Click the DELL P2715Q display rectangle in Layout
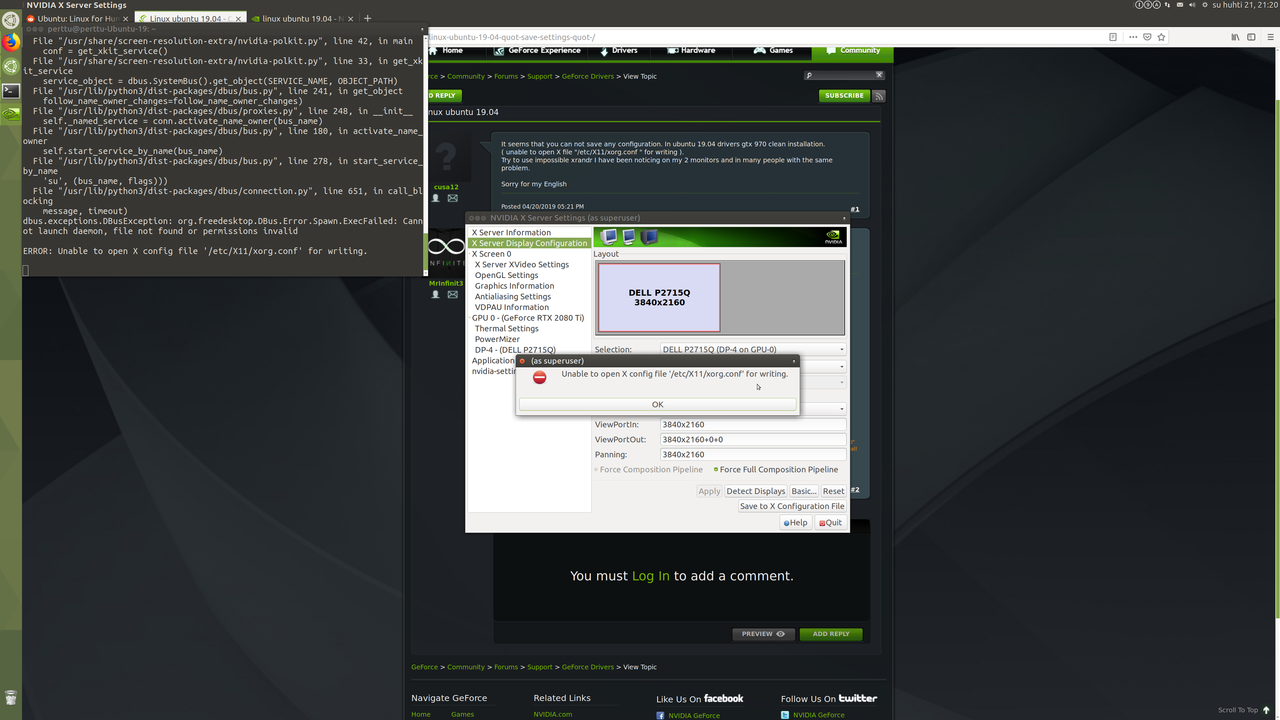Screen dimensions: 1280x720 [x=659, y=297]
